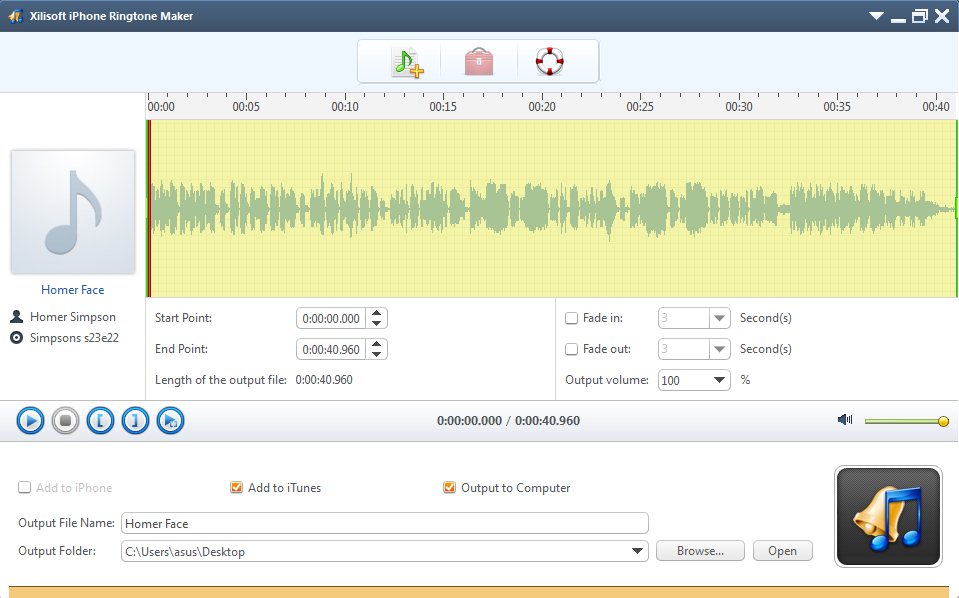Enable the Fade in checkbox

tap(572, 318)
